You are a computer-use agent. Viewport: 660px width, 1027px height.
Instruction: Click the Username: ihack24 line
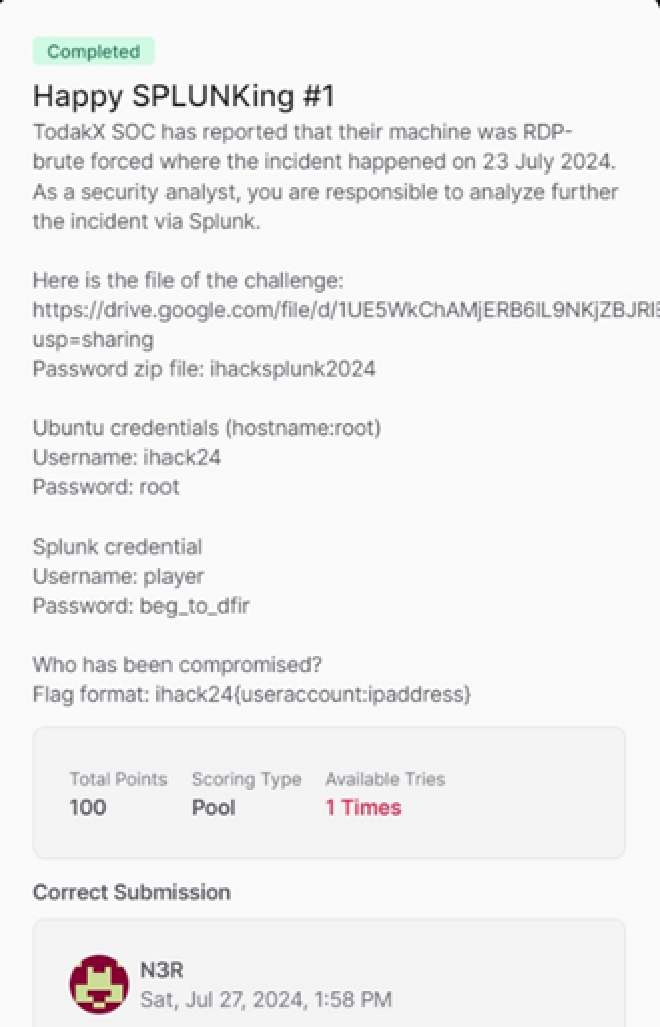(126, 458)
